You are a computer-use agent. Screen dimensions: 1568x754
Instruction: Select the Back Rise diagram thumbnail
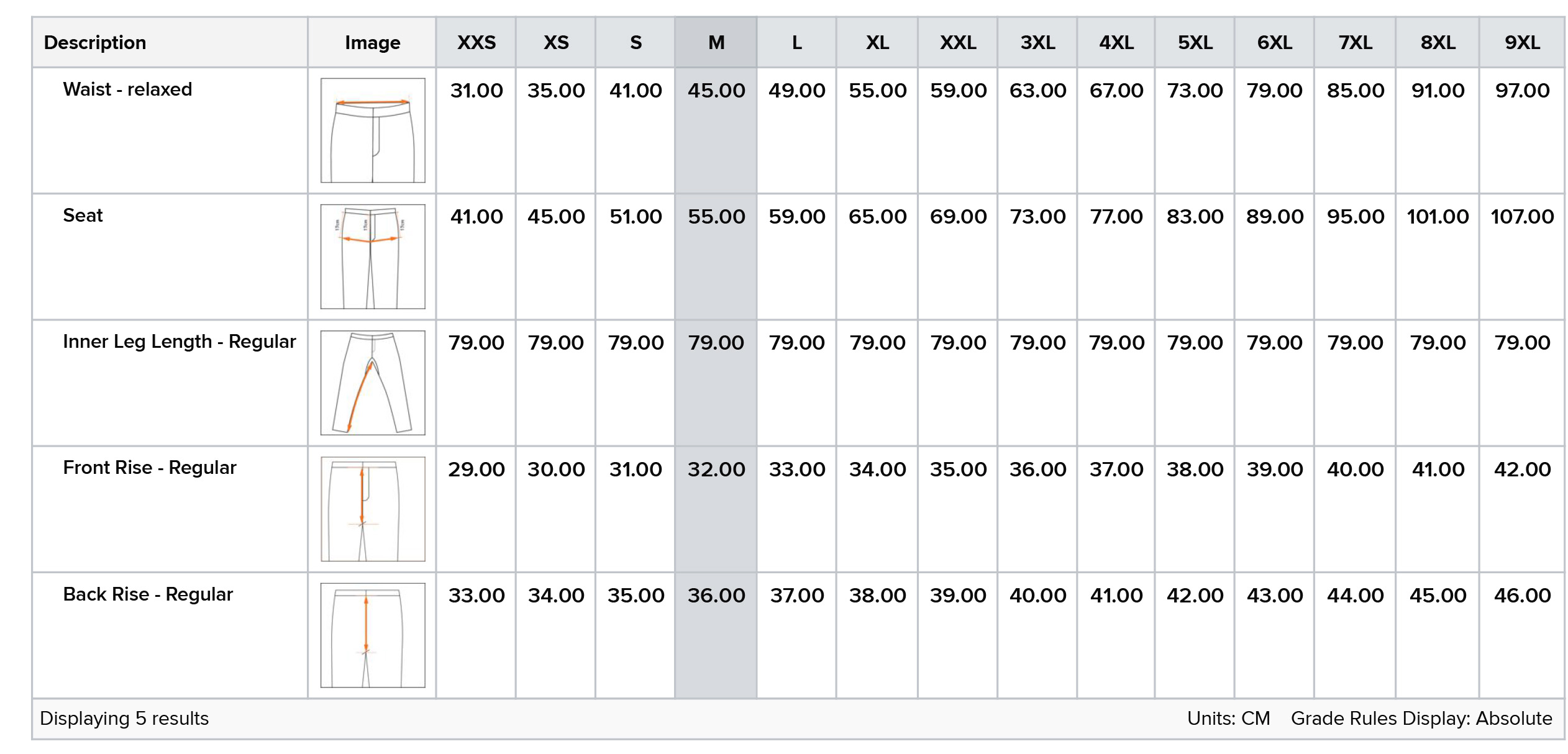[x=373, y=635]
